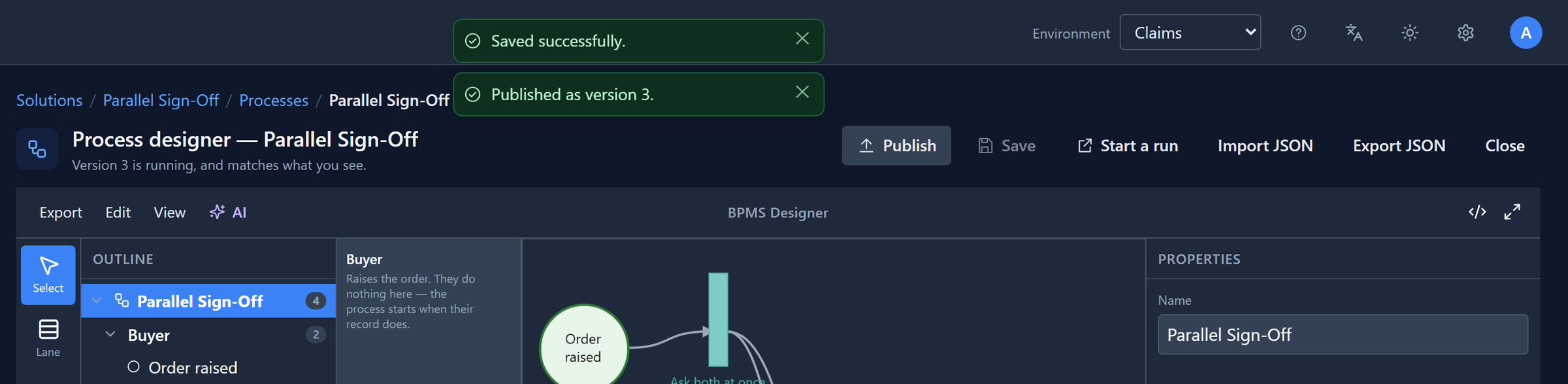Screen dimensions: 1568x384
Task: Click the count badge 2 on Buyer
Action: 316,335
